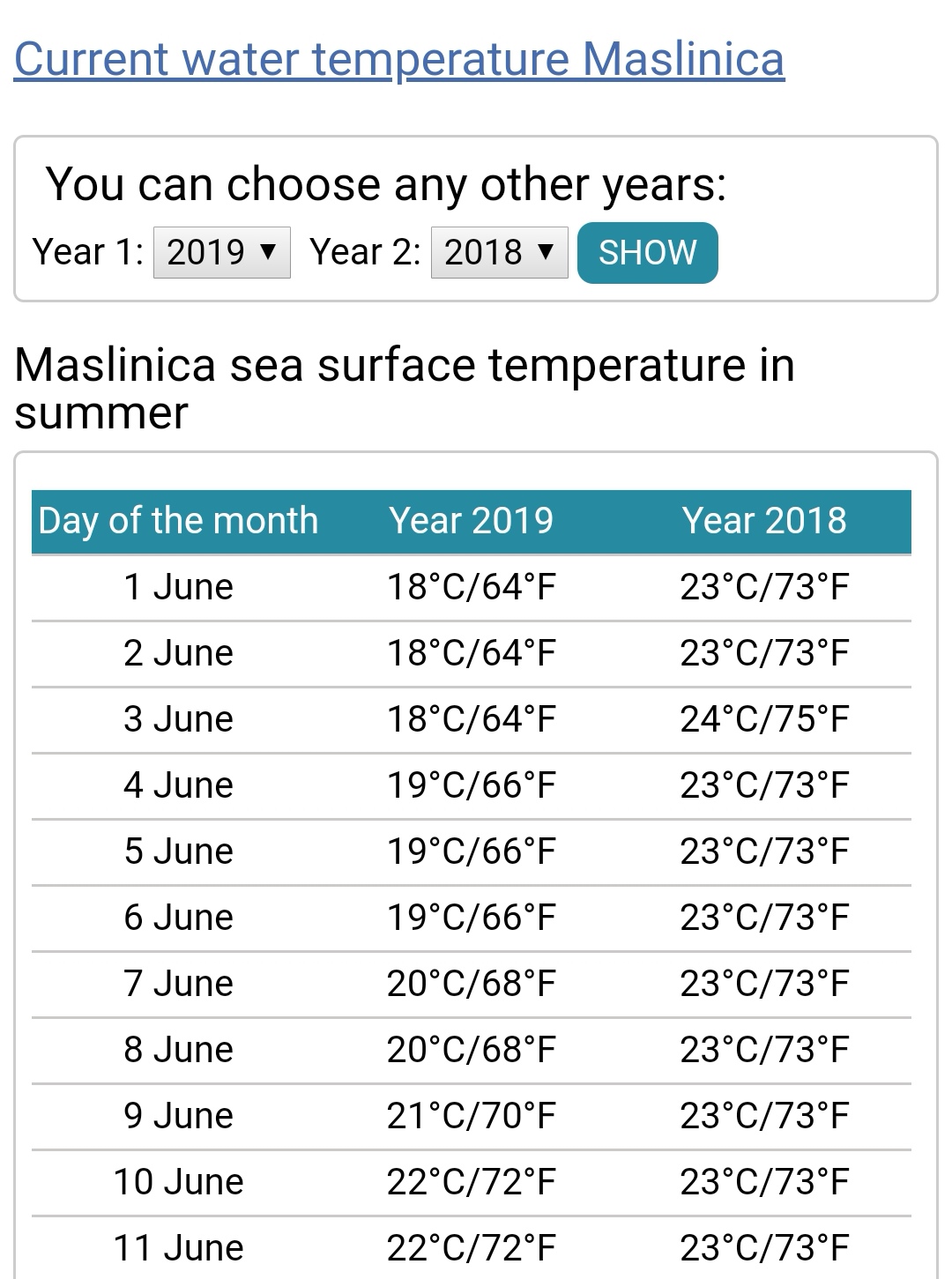Click the 2019 temperature for 5 June
The height and width of the screenshot is (1279, 952).
[471, 851]
